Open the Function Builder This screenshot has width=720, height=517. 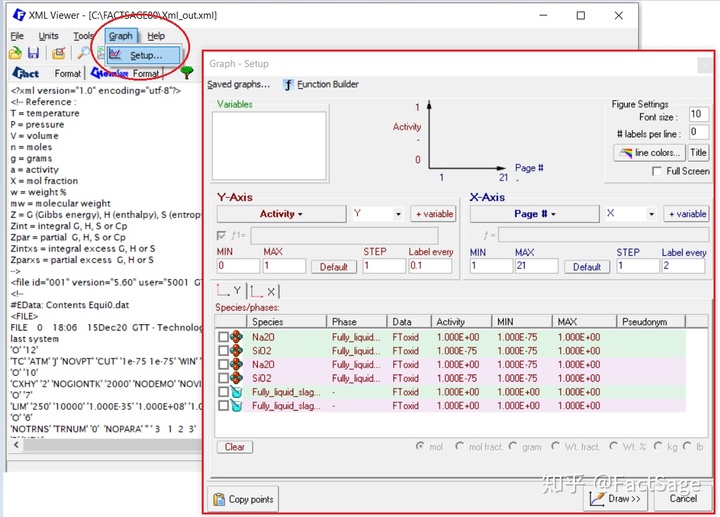321,84
